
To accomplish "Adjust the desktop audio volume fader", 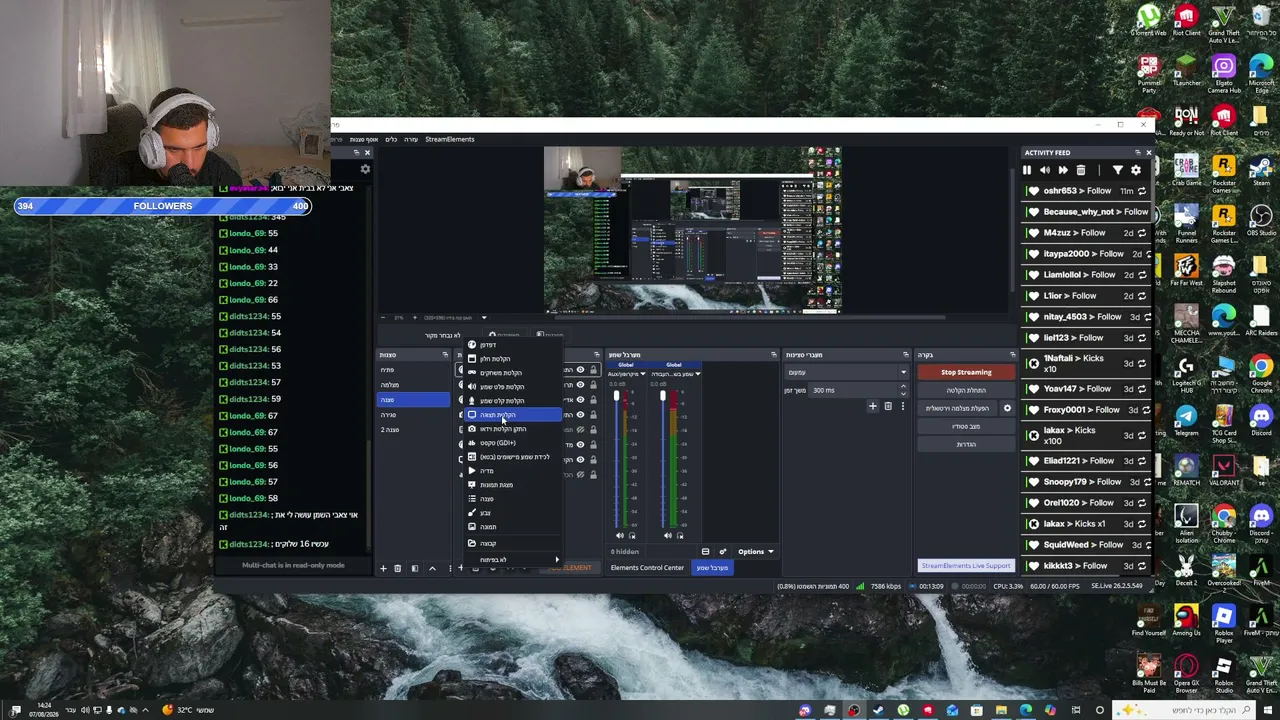I will click(662, 397).
